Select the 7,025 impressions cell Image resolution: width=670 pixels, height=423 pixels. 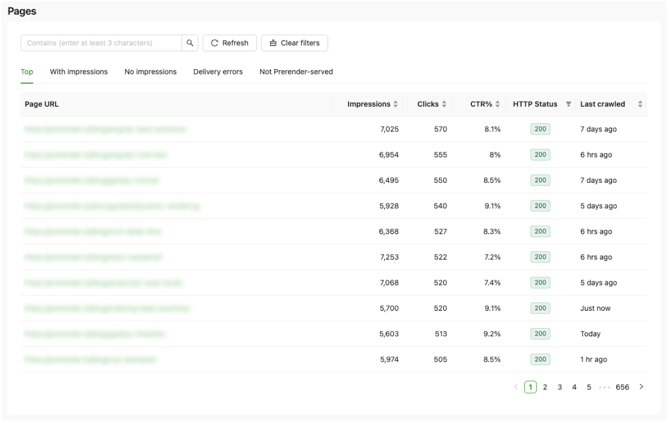coord(389,129)
